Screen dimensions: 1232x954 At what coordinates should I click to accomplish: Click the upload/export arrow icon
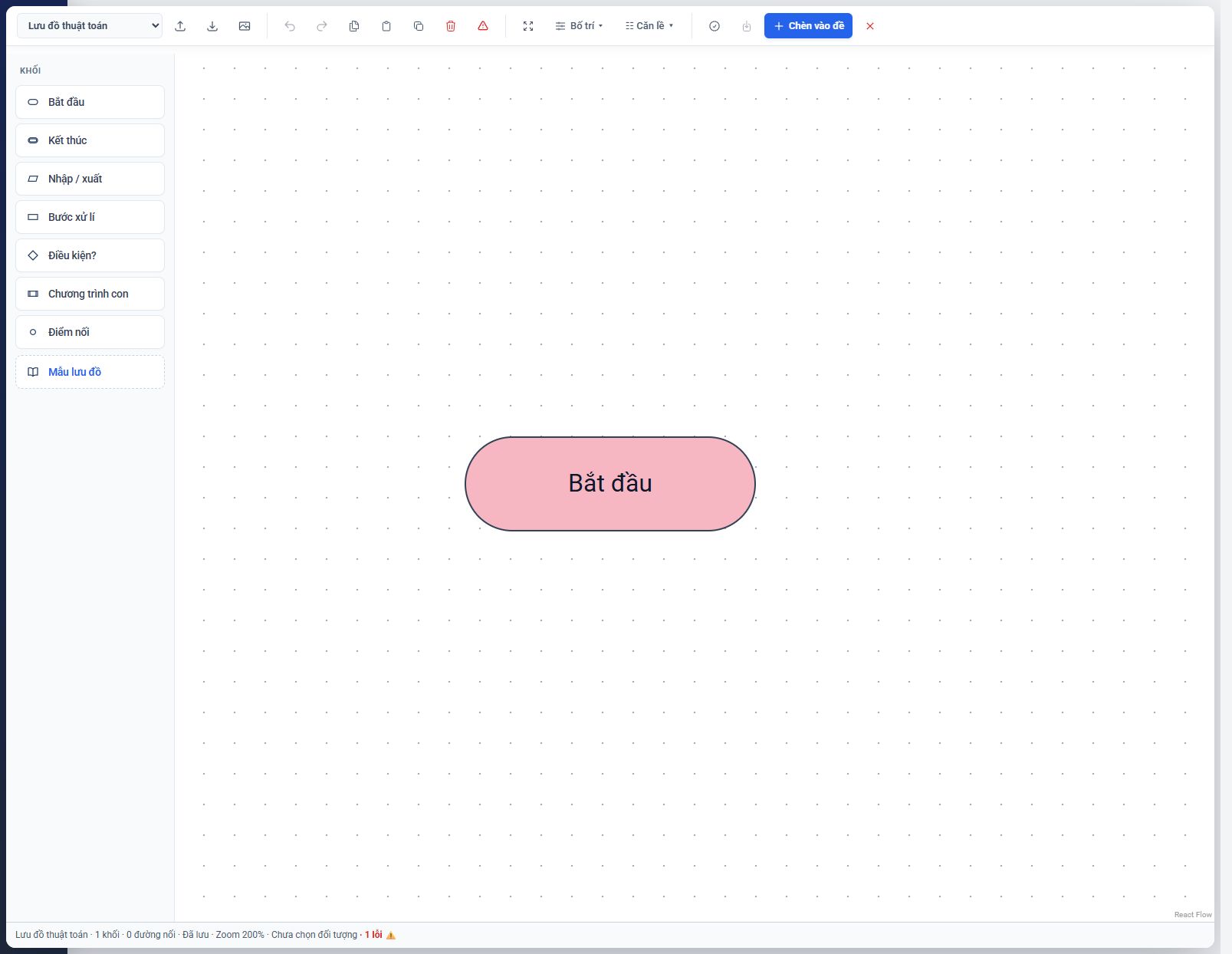click(x=180, y=26)
